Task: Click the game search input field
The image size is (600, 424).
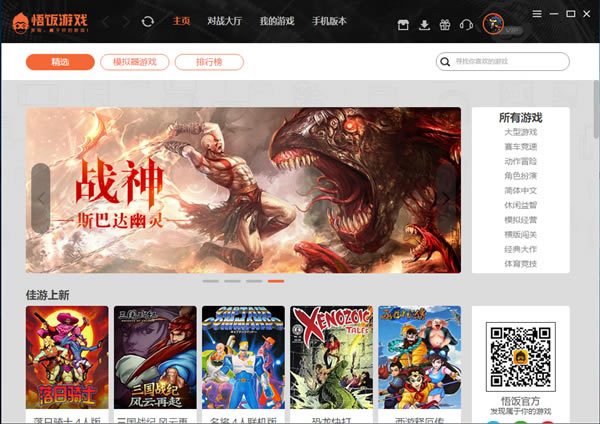Action: click(x=502, y=61)
